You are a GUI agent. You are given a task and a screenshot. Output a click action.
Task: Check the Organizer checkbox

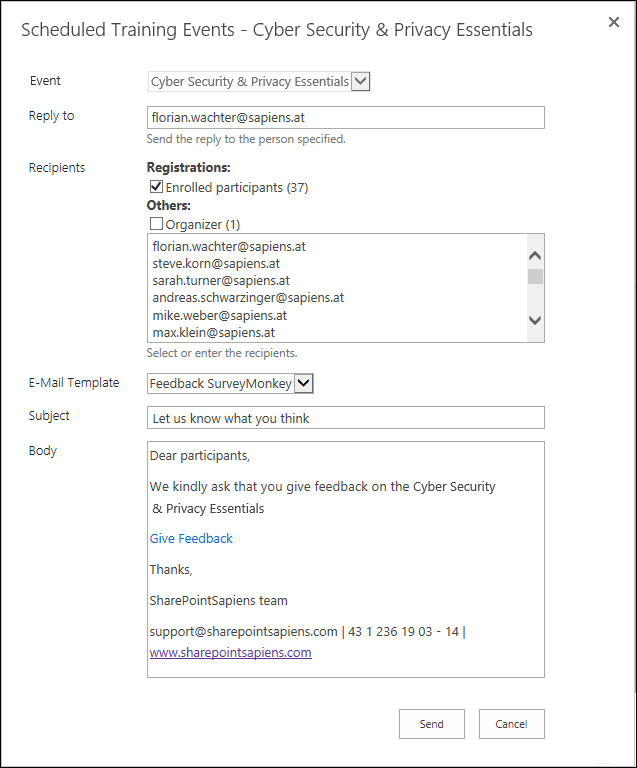click(156, 224)
